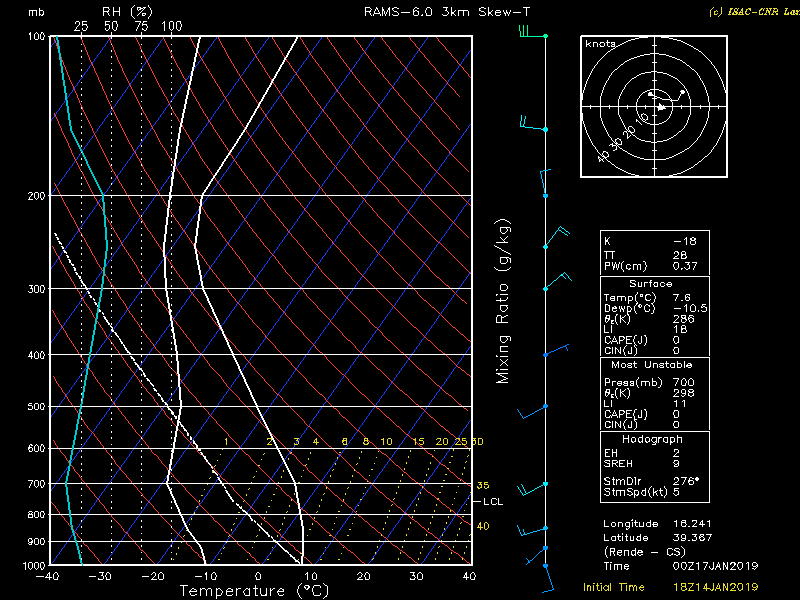This screenshot has height=600, width=800.
Task: Click the '(c) ISAC-CNR' copyright text
Action: click(745, 12)
